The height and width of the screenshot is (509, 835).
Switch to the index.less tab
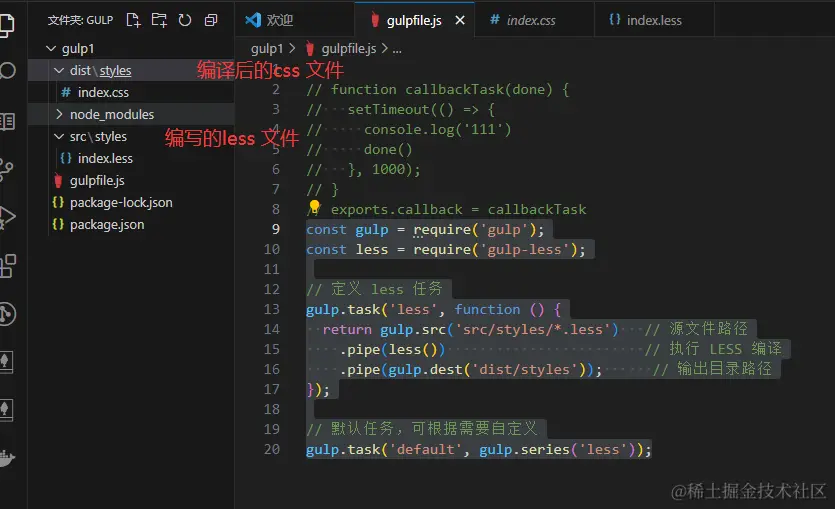pyautogui.click(x=654, y=20)
